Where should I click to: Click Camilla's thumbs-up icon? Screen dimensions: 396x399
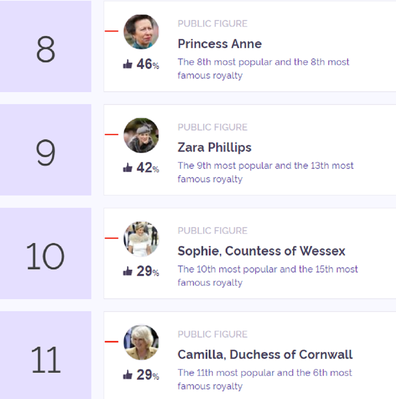coord(128,375)
